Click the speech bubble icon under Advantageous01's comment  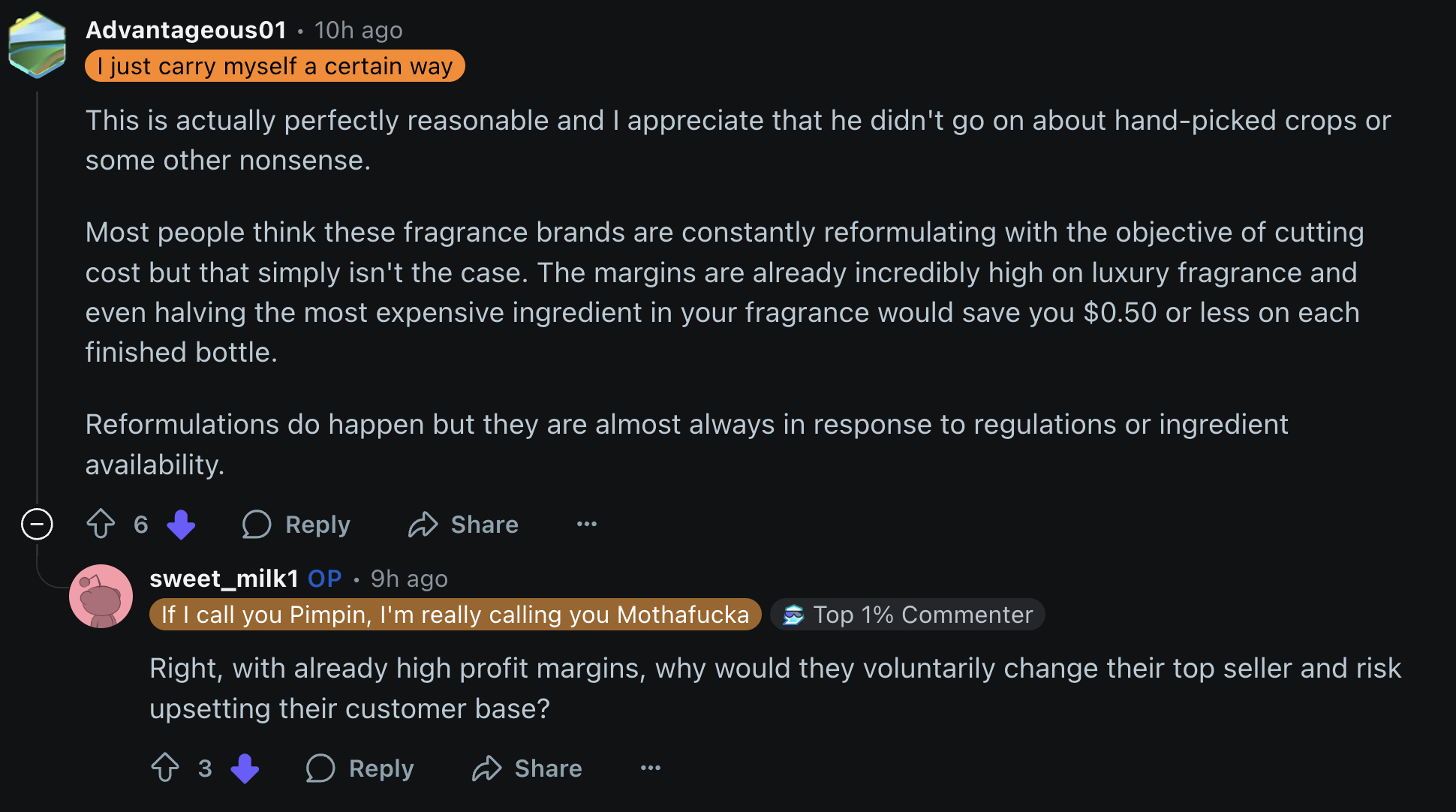pyautogui.click(x=257, y=524)
